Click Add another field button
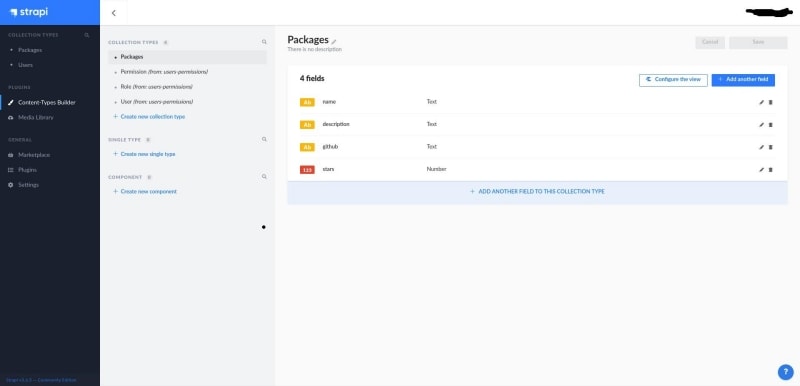The height and width of the screenshot is (386, 800). (x=743, y=80)
